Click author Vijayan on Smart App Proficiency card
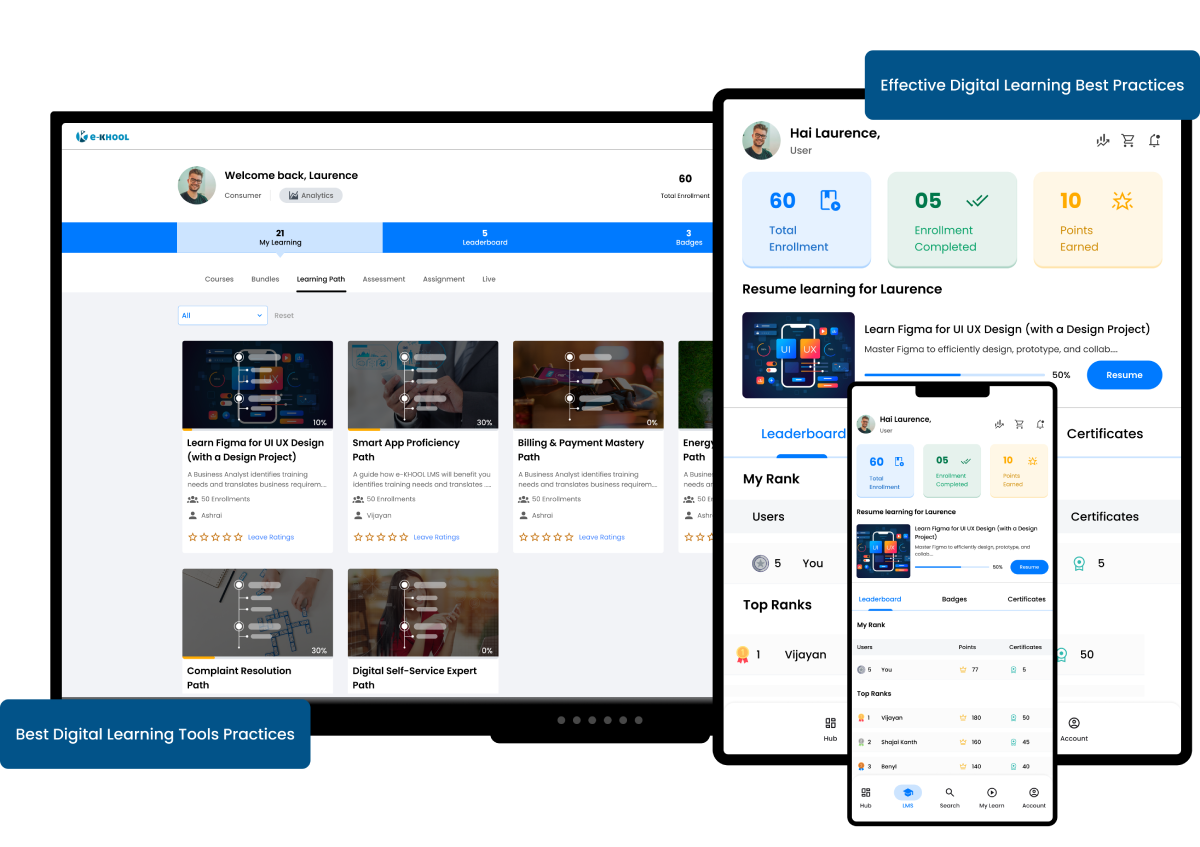The image size is (1200, 847). coord(379,516)
